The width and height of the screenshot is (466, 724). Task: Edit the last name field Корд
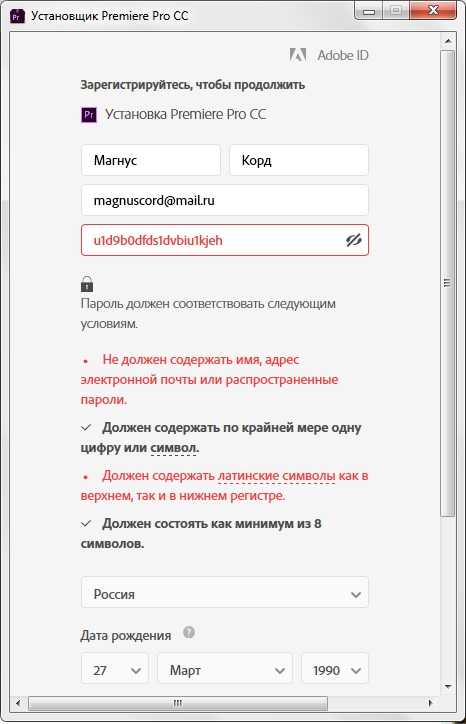click(x=299, y=160)
